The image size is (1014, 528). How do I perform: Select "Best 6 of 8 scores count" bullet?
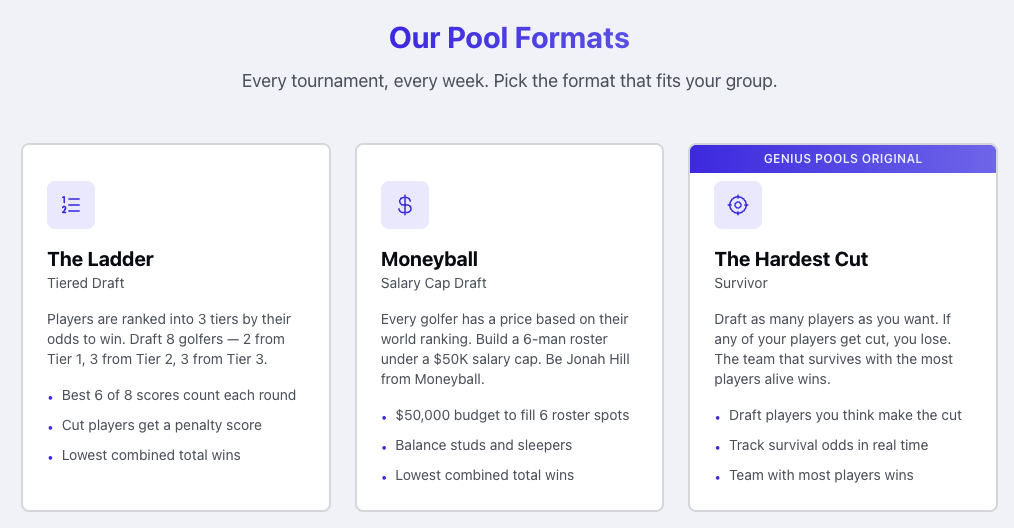point(179,395)
